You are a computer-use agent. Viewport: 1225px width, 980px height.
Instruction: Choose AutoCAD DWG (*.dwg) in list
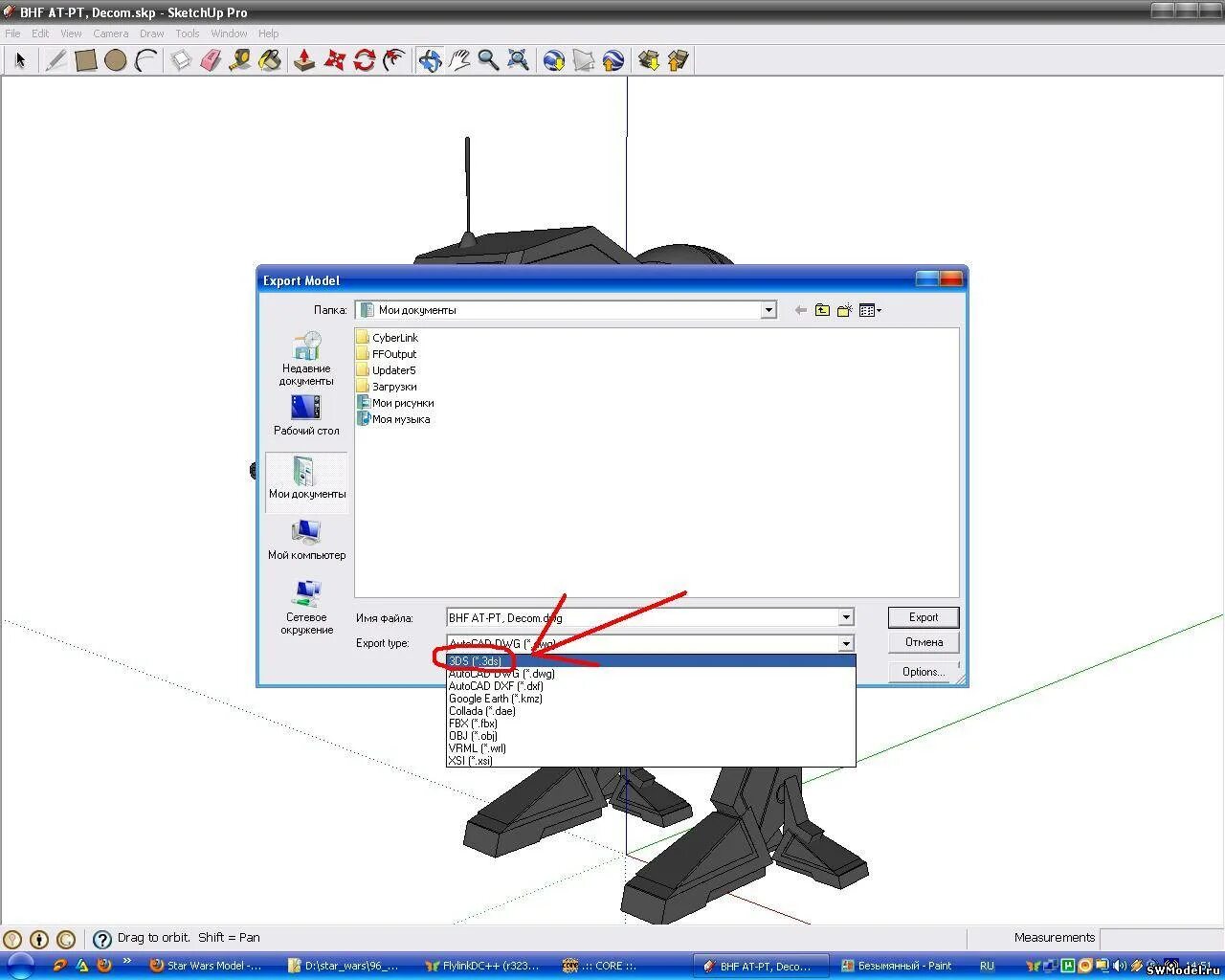pyautogui.click(x=651, y=674)
